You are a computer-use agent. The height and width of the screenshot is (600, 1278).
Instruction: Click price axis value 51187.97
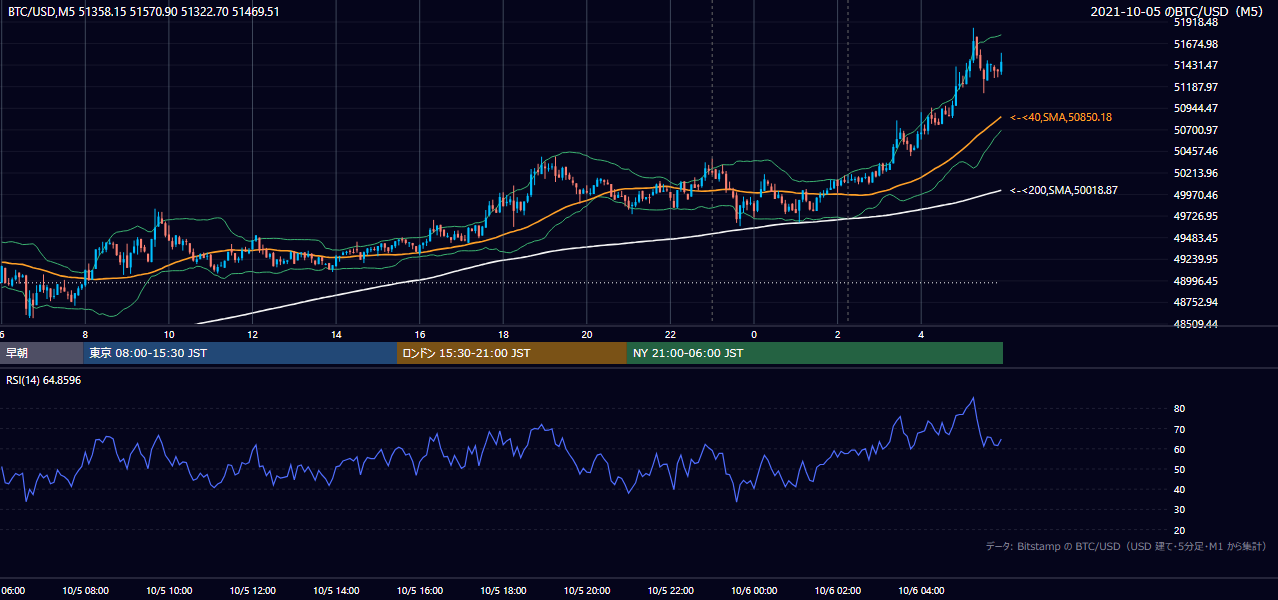coord(1196,87)
